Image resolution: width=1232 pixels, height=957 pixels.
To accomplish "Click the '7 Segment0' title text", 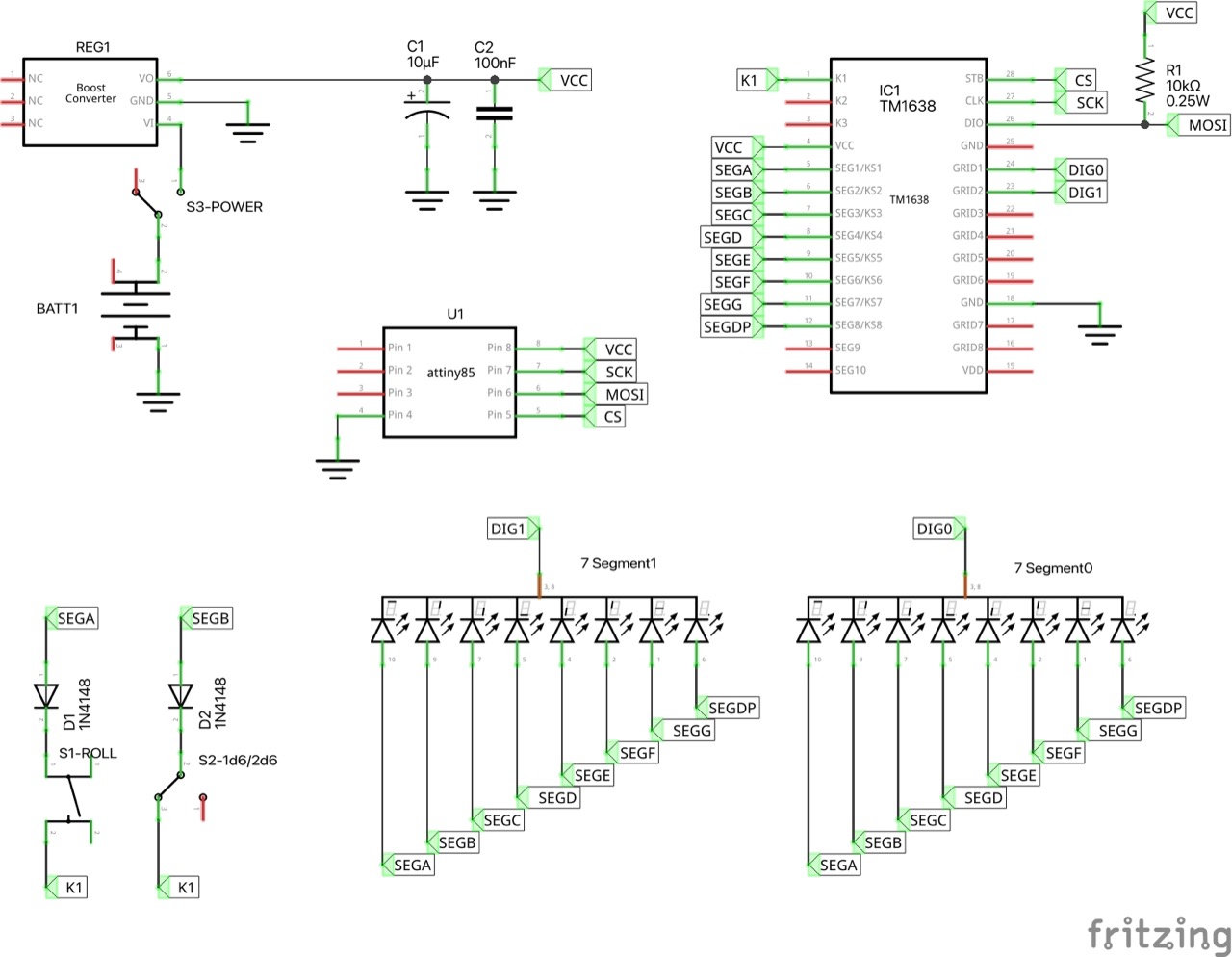I will (1053, 568).
